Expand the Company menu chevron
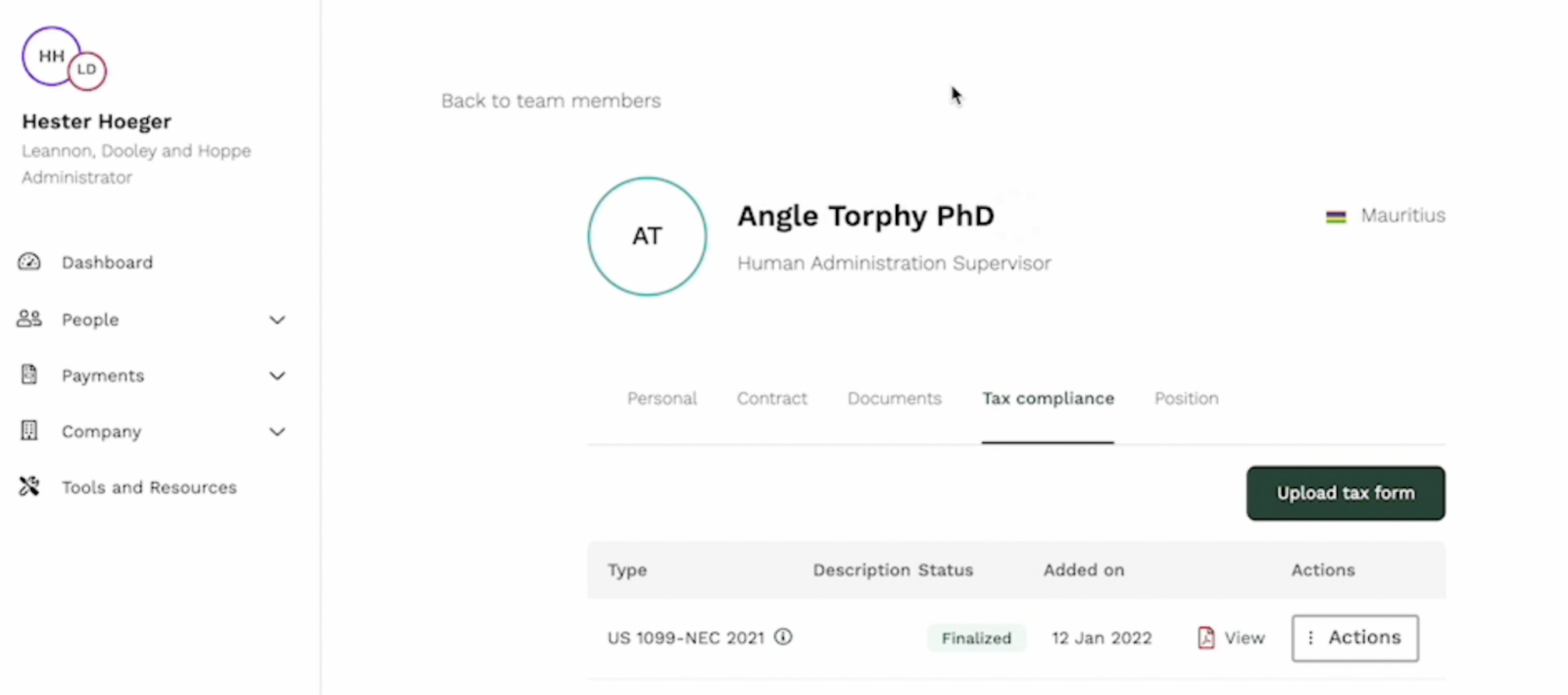Viewport: 1568px width, 695px height. [277, 432]
